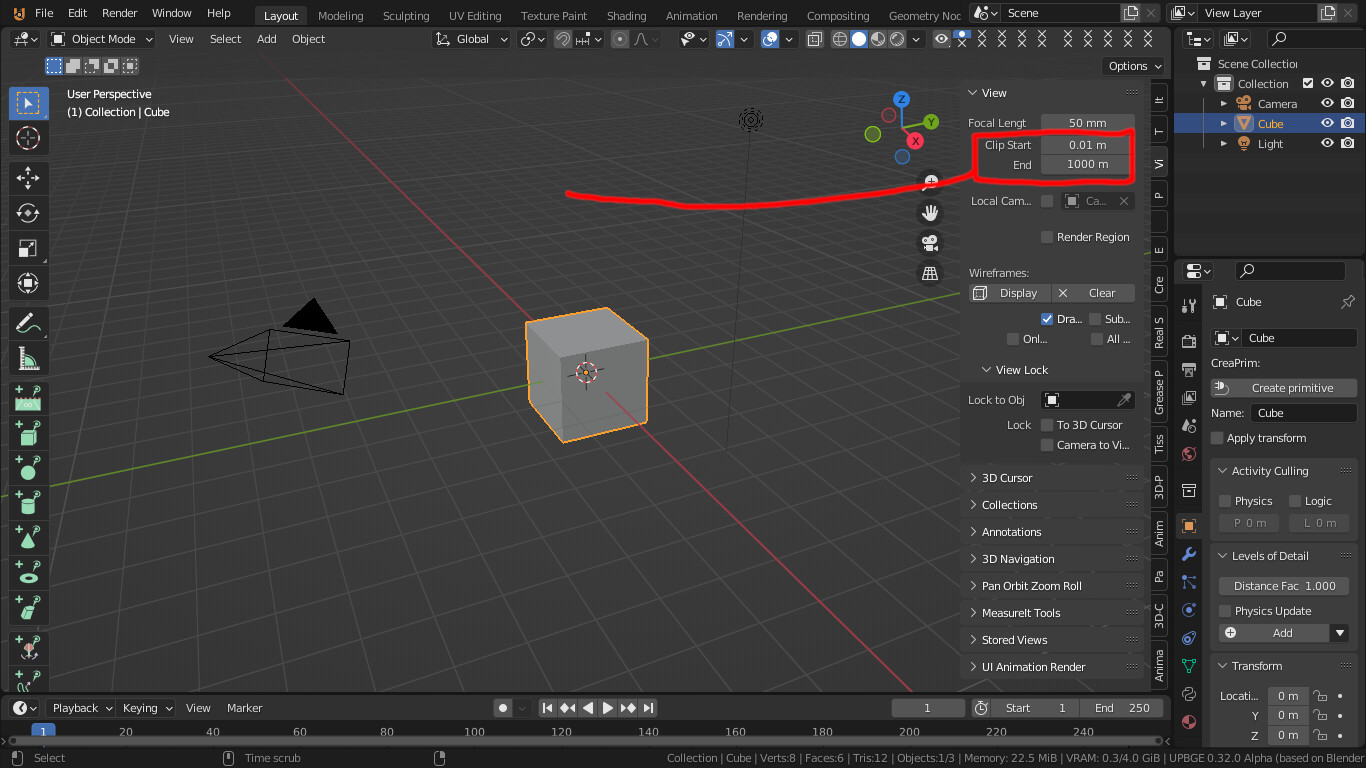The image size is (1366, 768).
Task: Hide the Light object in viewport
Action: [1328, 144]
